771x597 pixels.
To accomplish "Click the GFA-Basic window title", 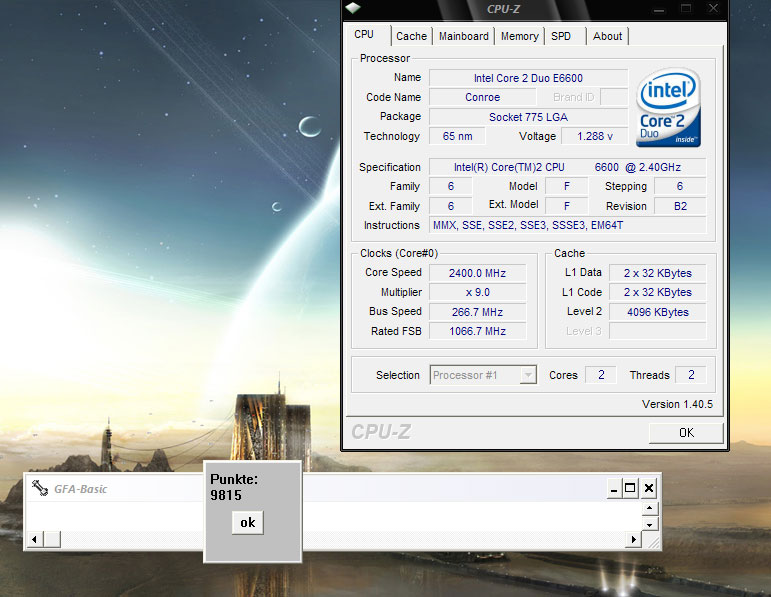I will (81, 489).
